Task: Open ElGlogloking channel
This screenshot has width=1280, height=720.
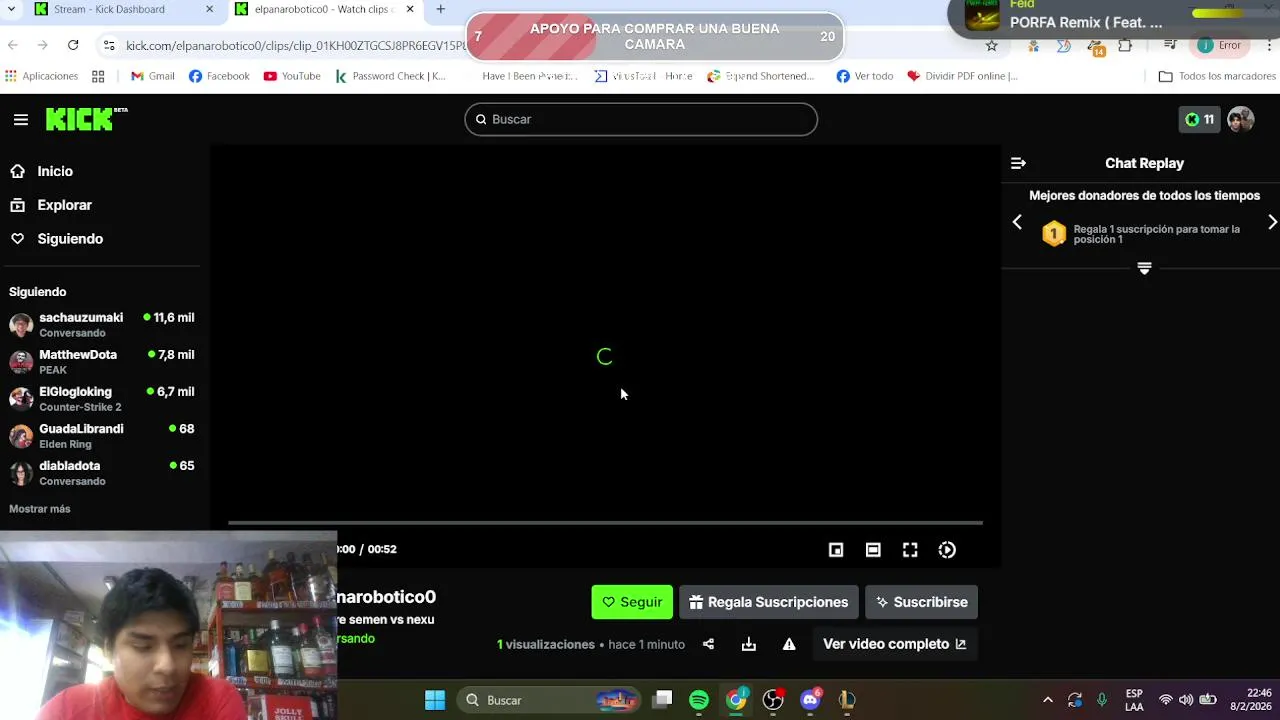Action: click(102, 399)
